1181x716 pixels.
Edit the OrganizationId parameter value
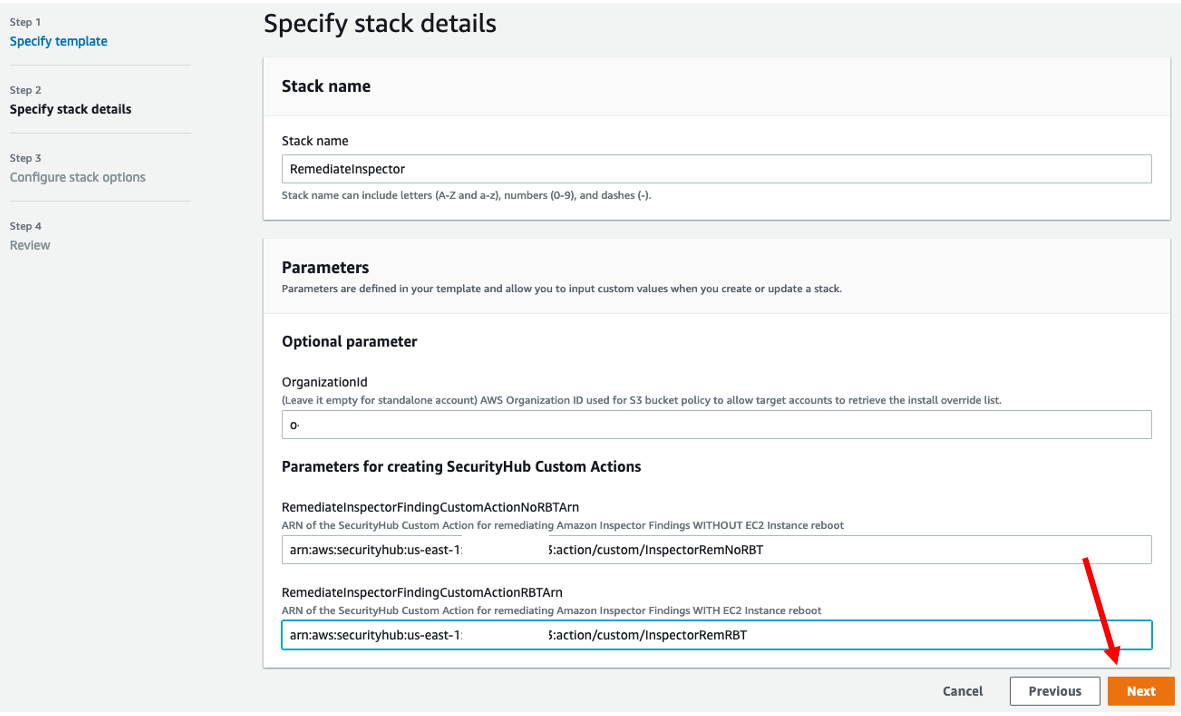tap(716, 424)
